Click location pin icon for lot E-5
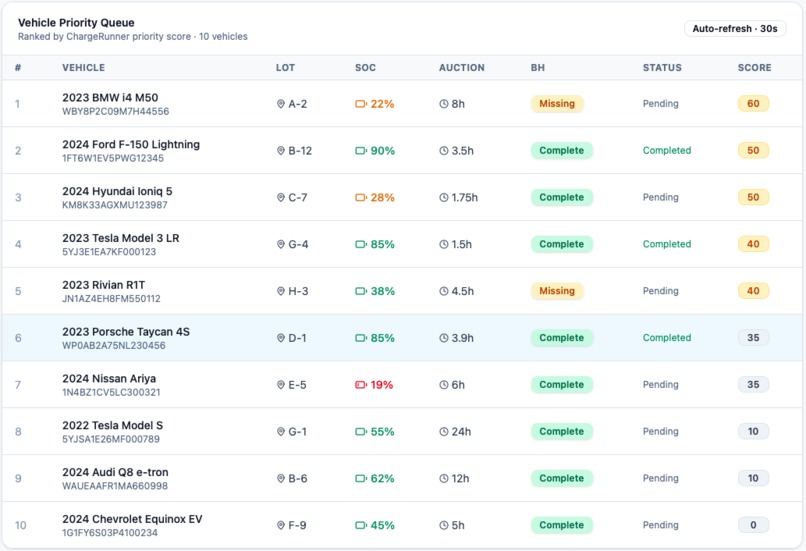The height and width of the screenshot is (551, 806). pos(281,384)
